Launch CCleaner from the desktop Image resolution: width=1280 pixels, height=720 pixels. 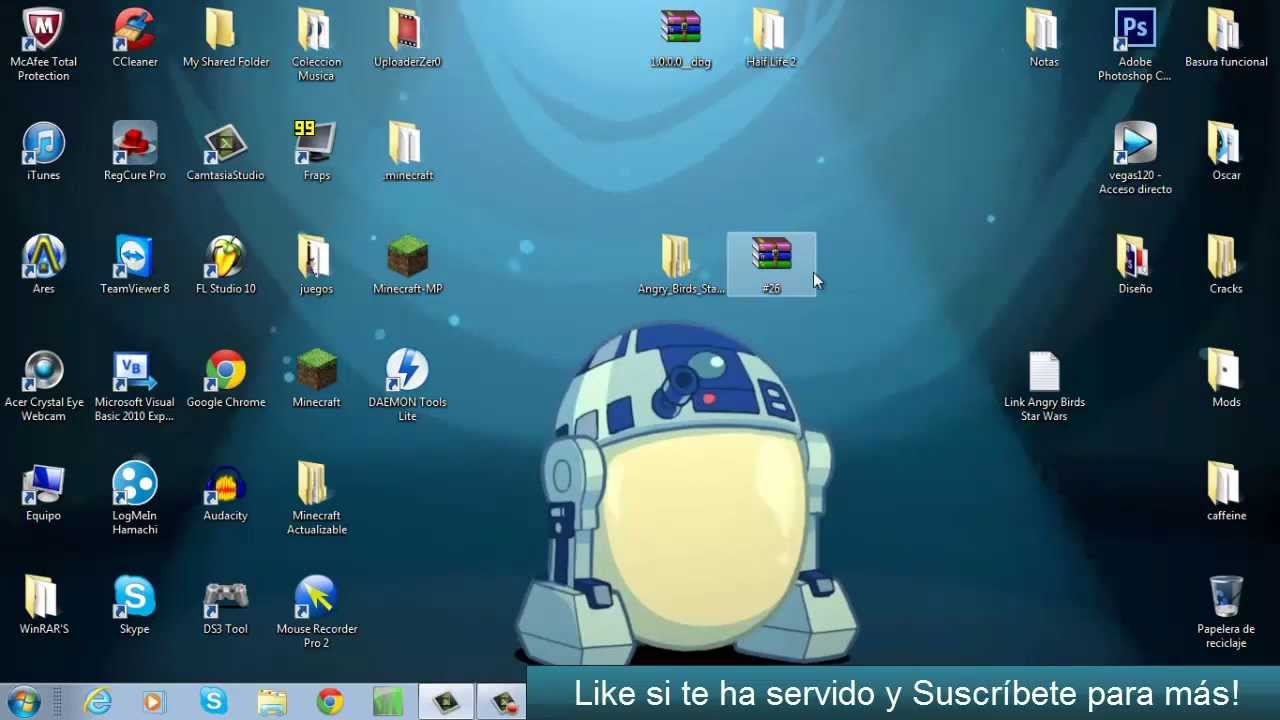click(135, 38)
